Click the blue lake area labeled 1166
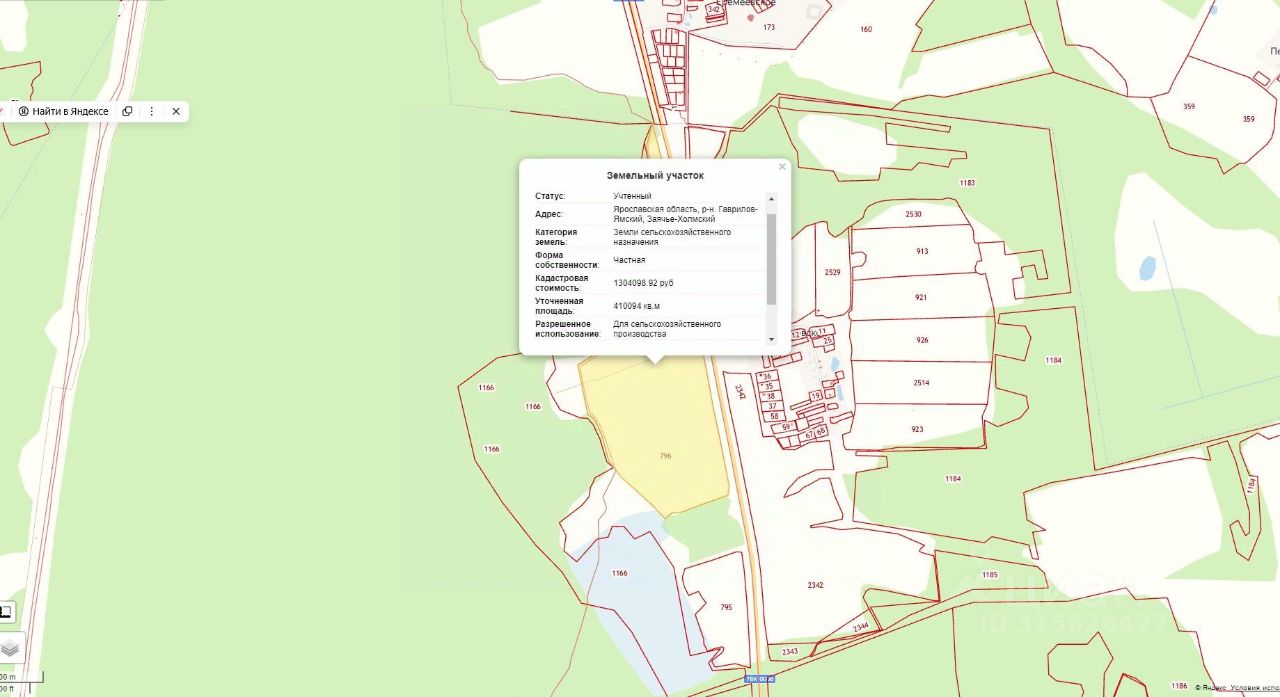This screenshot has width=1280, height=697. [x=618, y=575]
